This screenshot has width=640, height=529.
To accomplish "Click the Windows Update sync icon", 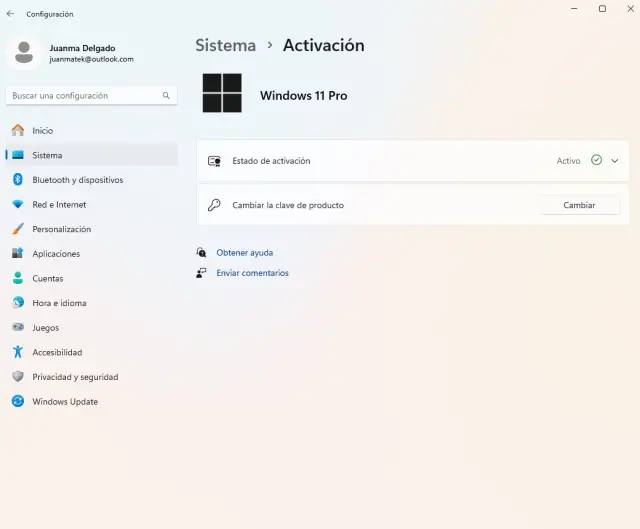I will tap(17, 402).
